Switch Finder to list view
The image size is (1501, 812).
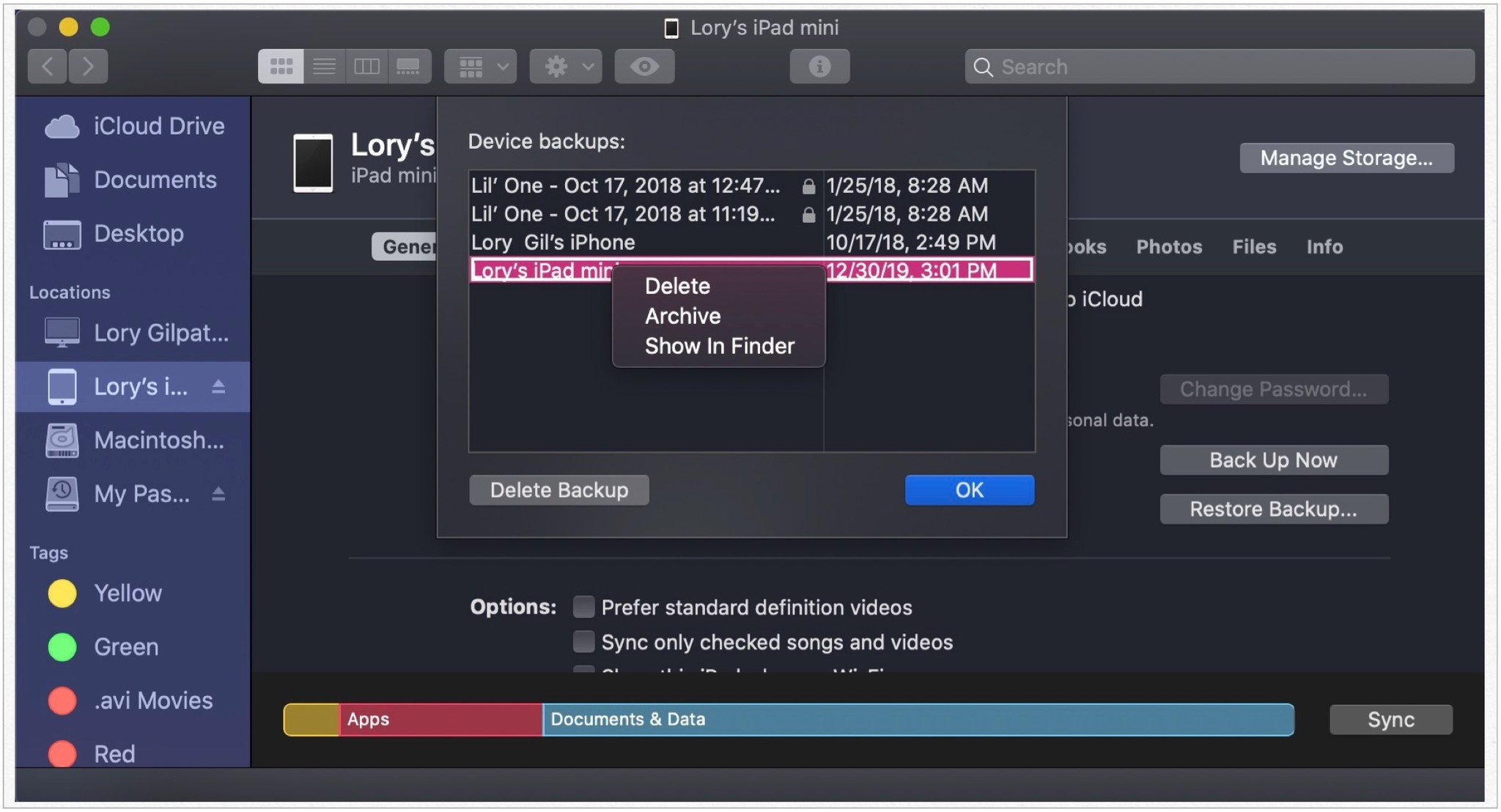coord(324,67)
